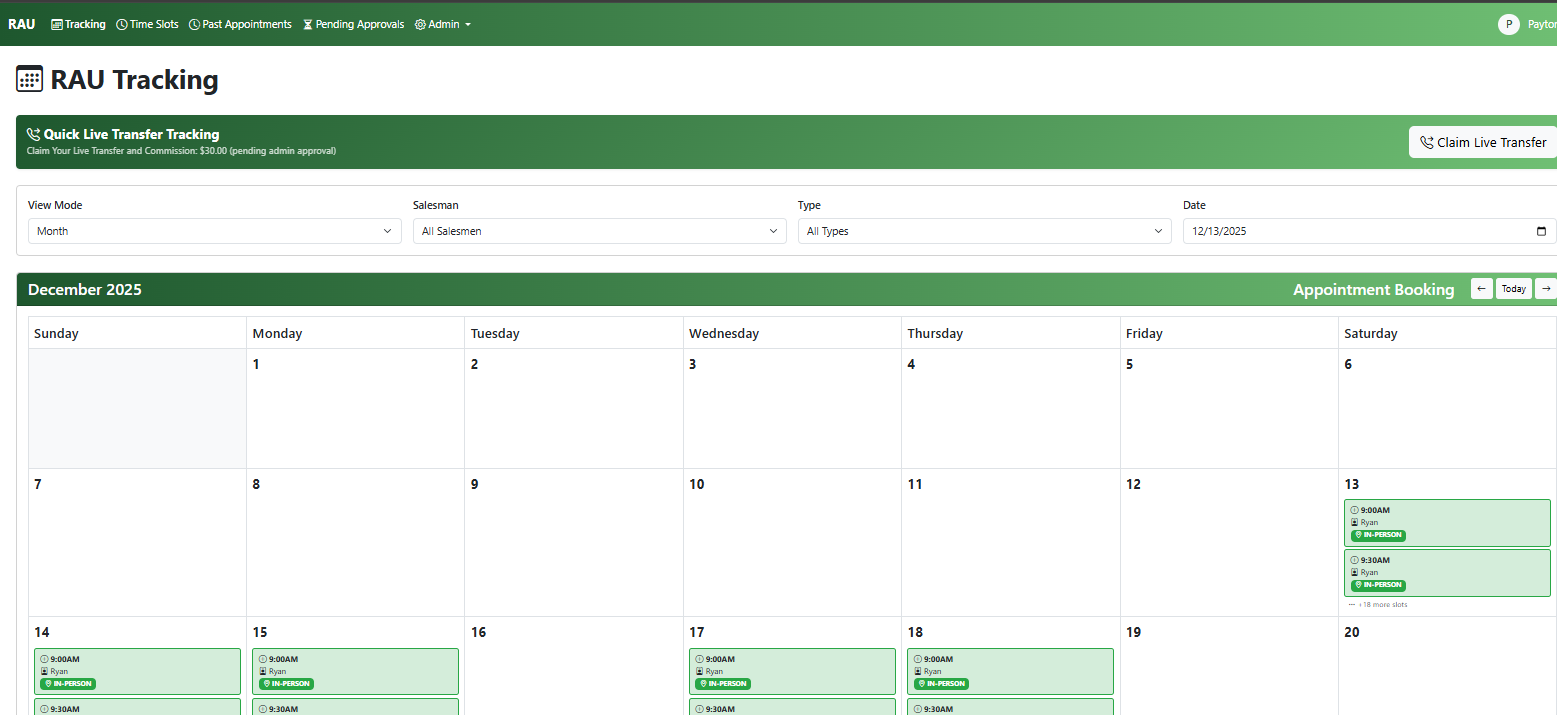Click the RAU Tracking calendar grid icon
Image resolution: width=1557 pixels, height=715 pixels.
29,79
